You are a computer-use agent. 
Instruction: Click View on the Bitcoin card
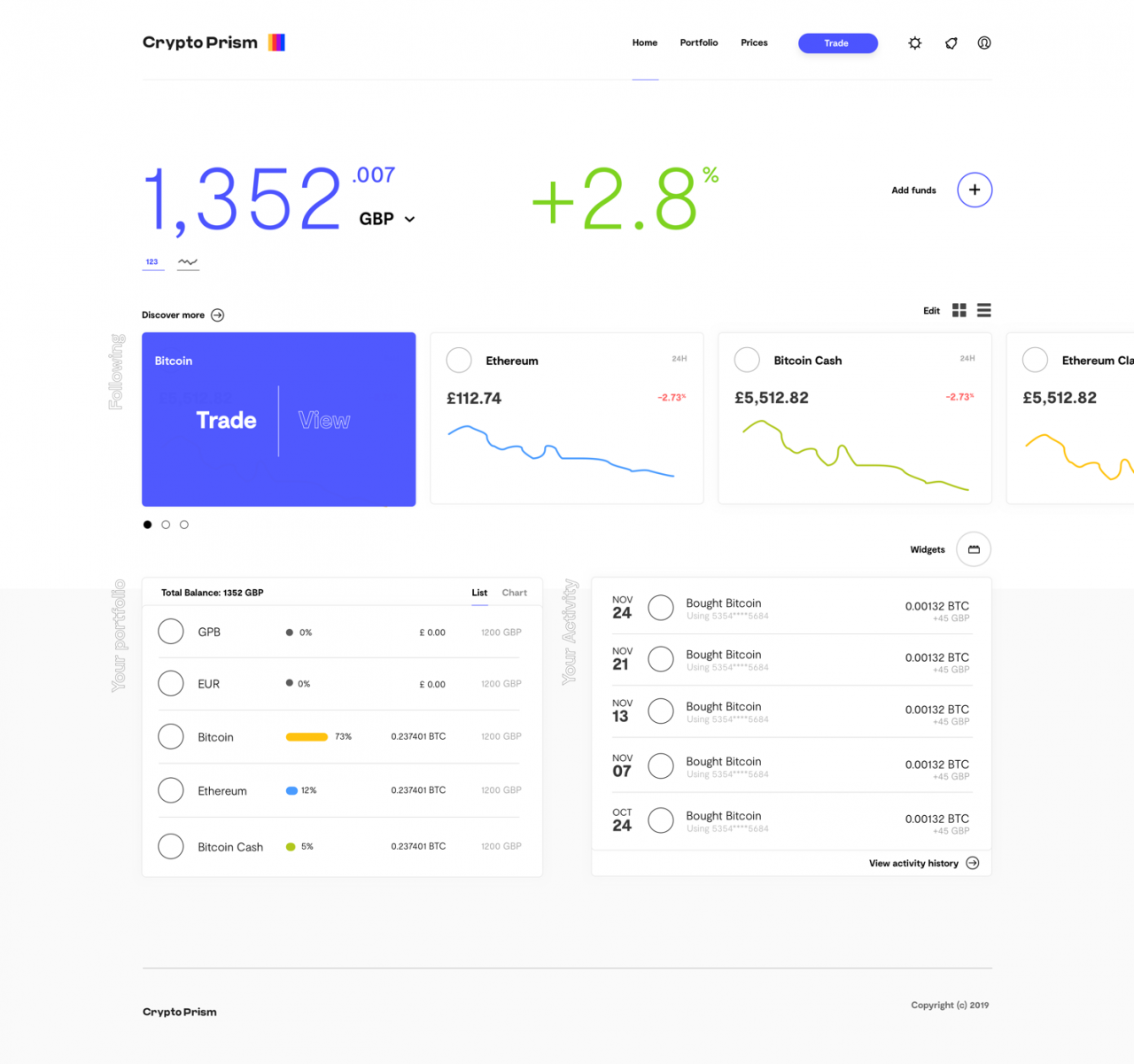coord(324,420)
